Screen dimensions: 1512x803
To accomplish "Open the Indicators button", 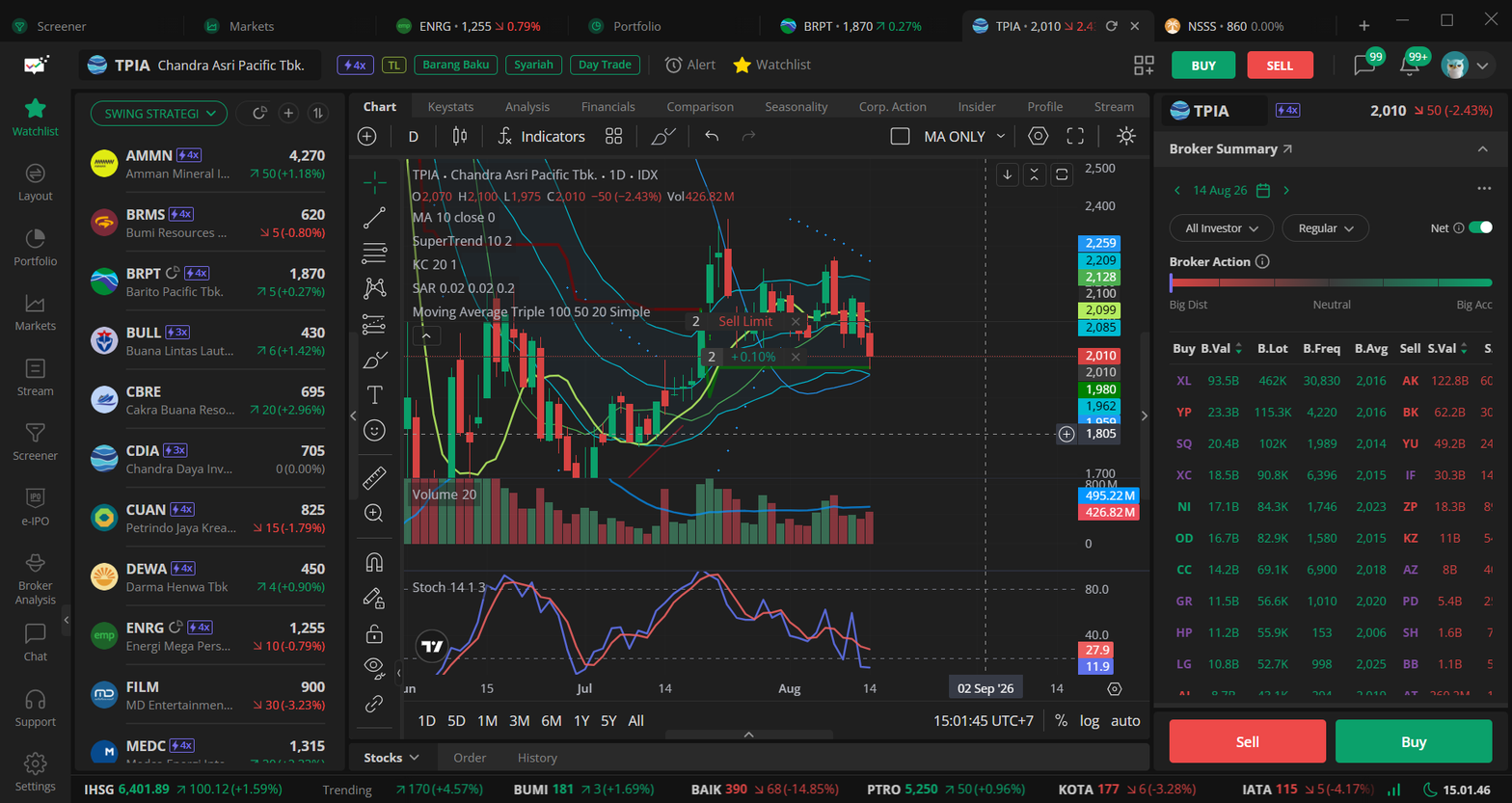I will (x=541, y=137).
